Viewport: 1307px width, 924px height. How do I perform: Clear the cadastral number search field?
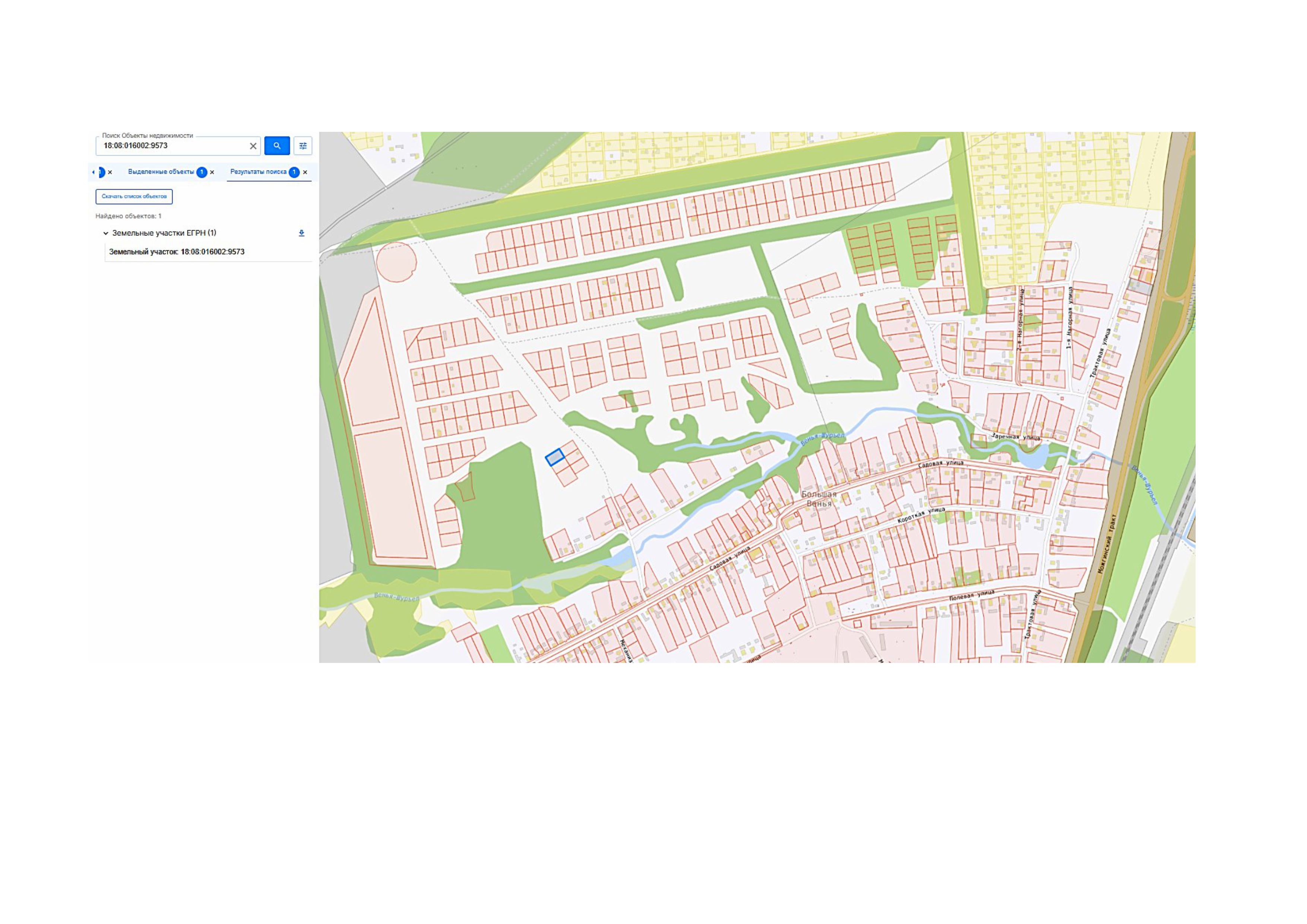(x=253, y=146)
